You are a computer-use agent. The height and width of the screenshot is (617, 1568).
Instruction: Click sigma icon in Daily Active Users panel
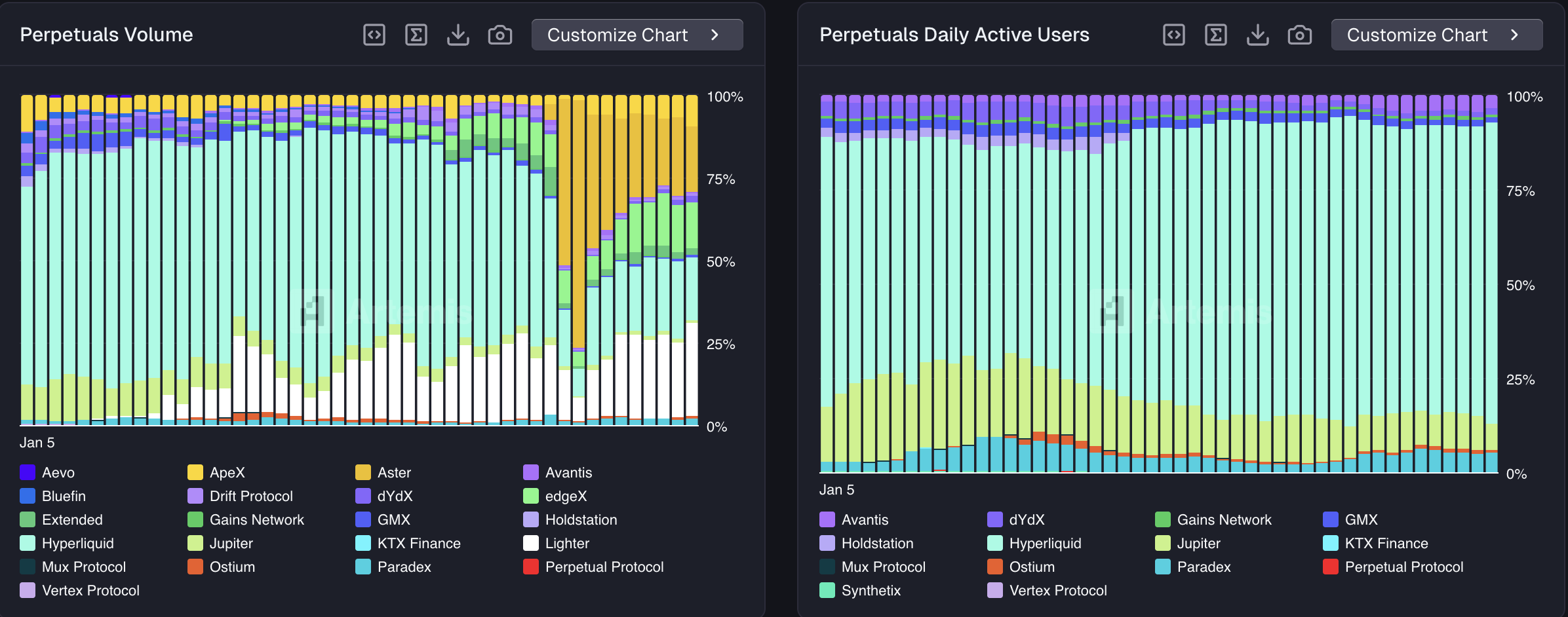pos(1216,35)
